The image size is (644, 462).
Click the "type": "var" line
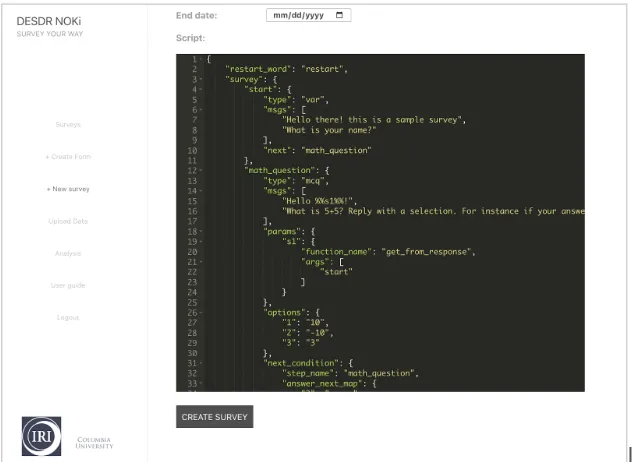click(295, 100)
